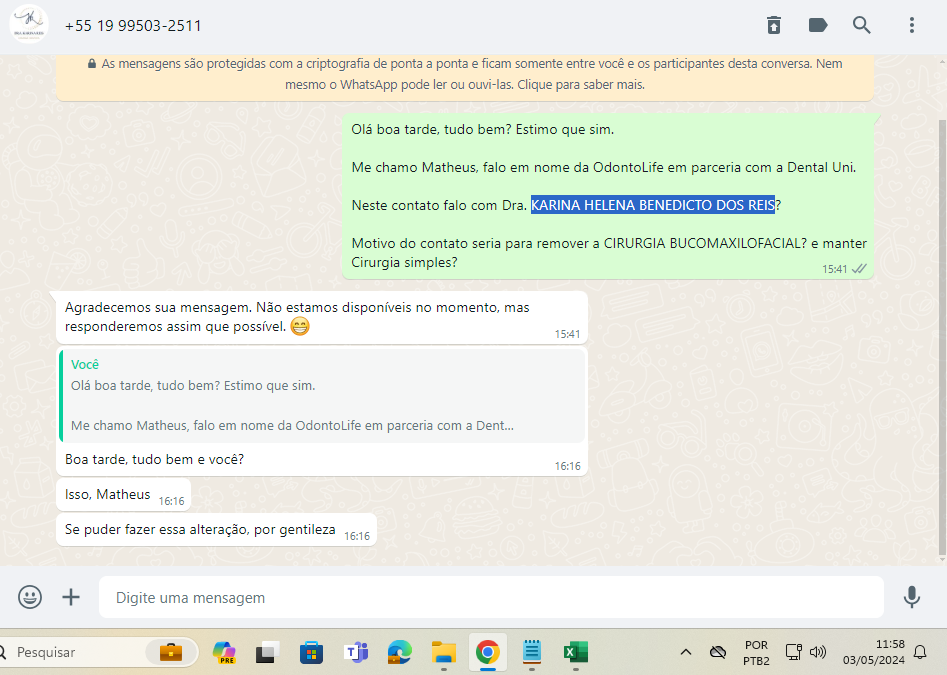Open the three-dot chat menu
The width and height of the screenshot is (947, 675).
pos(912,25)
